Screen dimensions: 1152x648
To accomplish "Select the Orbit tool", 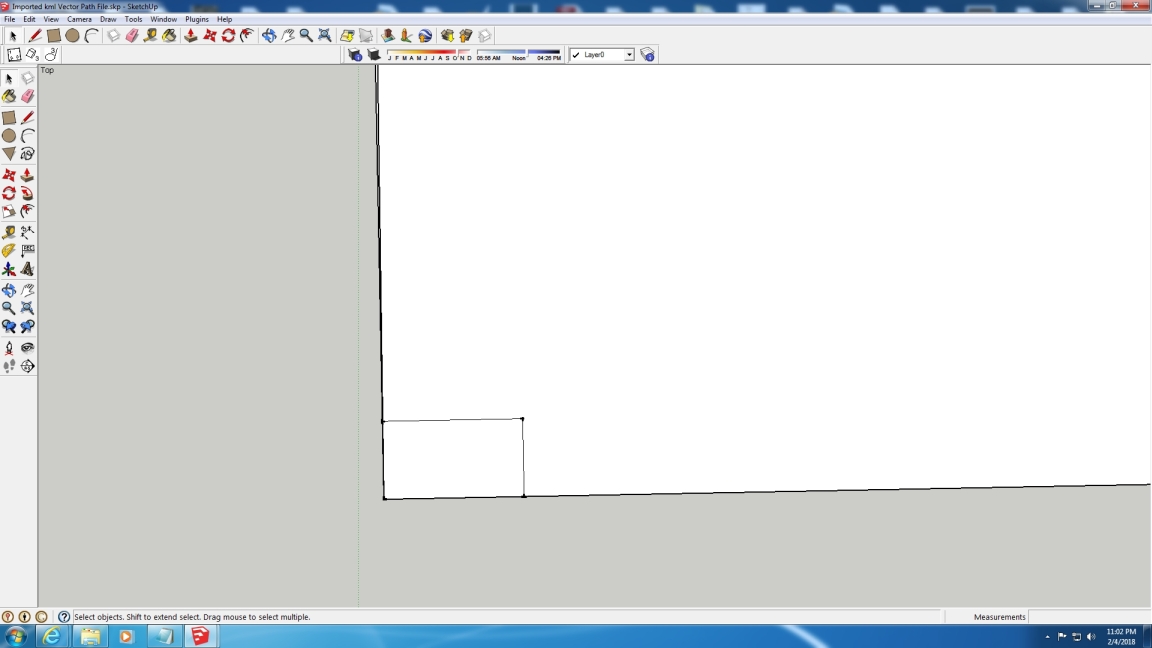I will [267, 35].
